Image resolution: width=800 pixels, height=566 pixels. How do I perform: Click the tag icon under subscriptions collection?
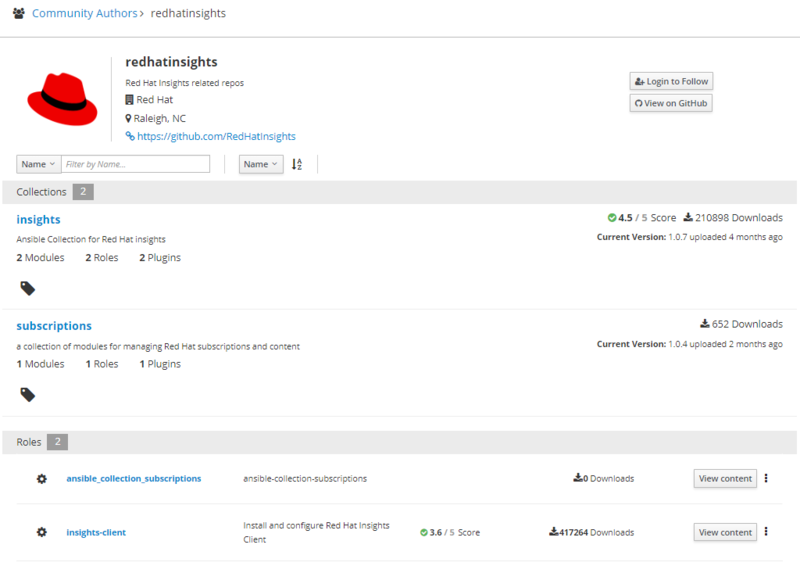tap(28, 395)
